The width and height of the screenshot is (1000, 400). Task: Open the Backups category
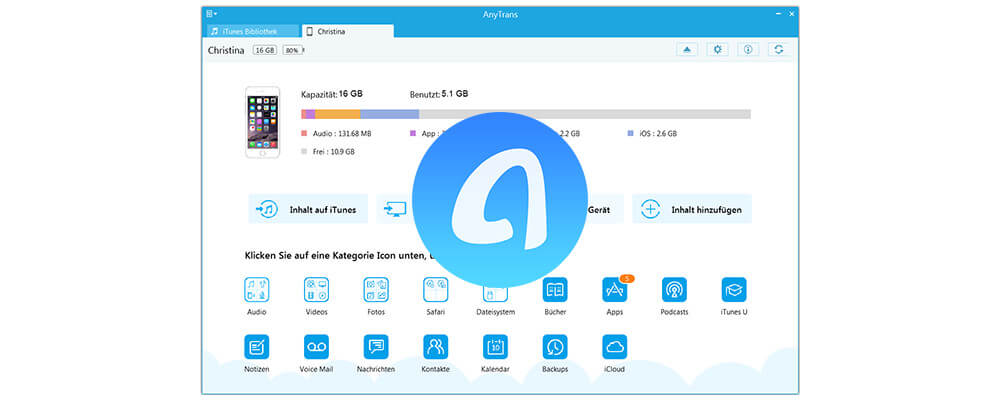(555, 346)
